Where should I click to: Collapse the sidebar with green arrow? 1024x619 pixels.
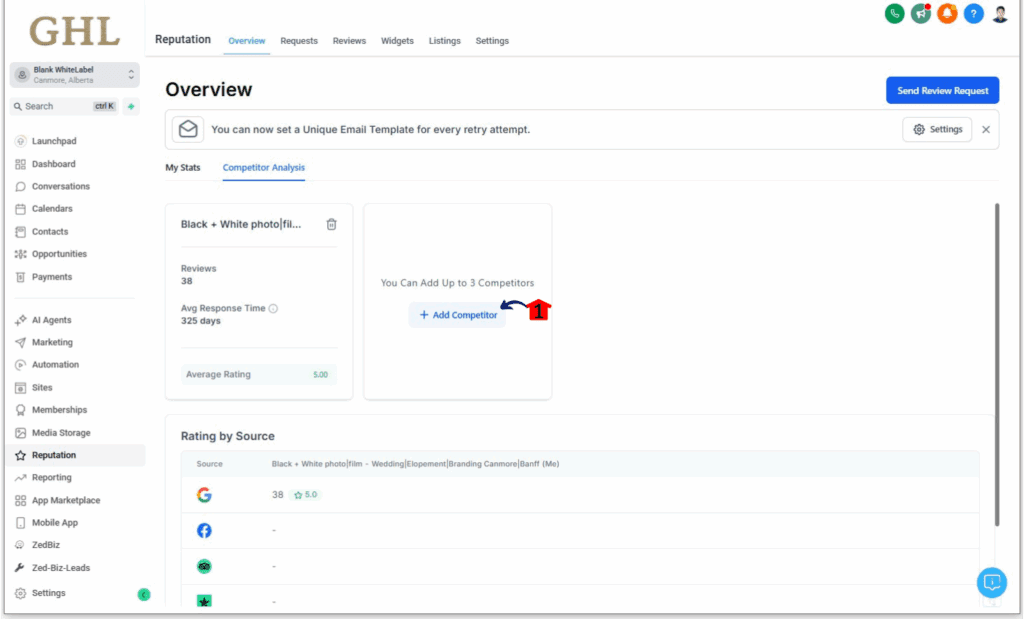[x=144, y=594]
